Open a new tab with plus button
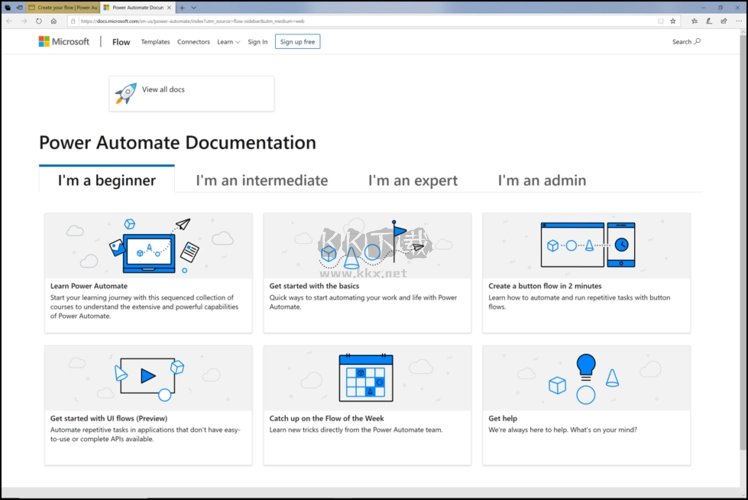748x500 pixels. [181, 7]
